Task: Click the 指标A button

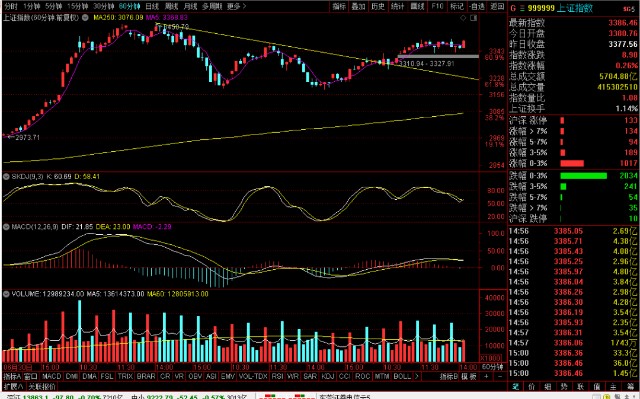Action: tap(11, 376)
